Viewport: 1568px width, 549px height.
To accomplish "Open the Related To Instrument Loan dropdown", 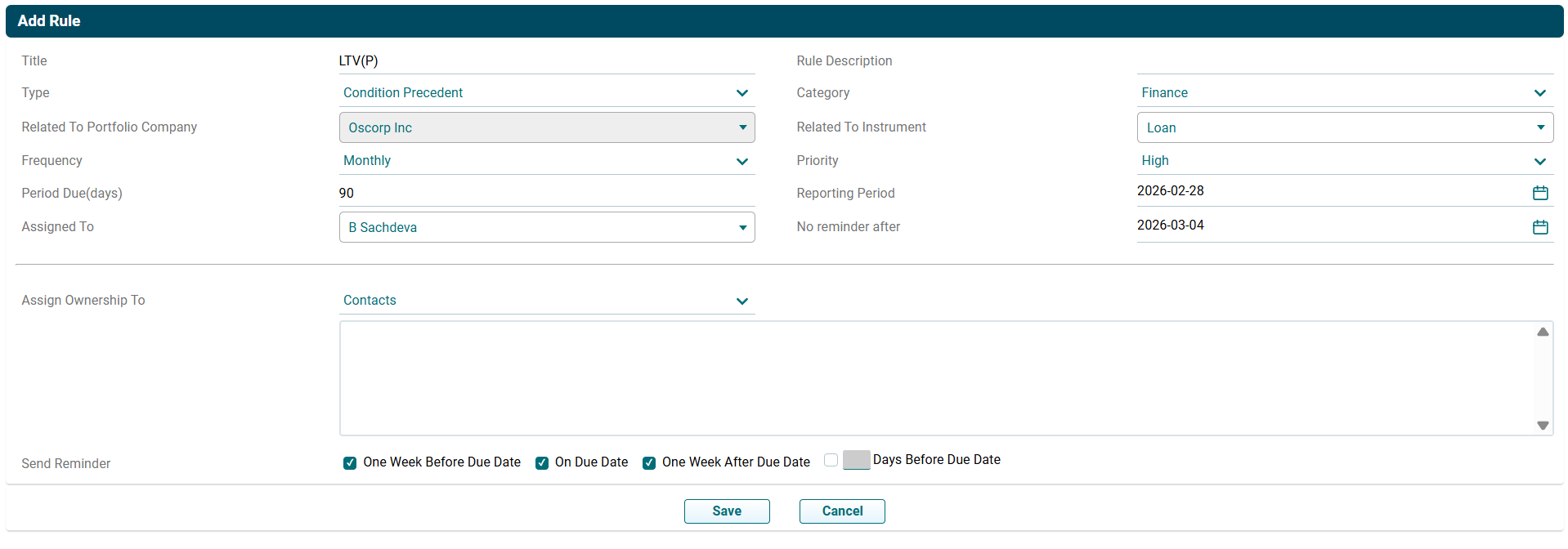I will point(1344,127).
